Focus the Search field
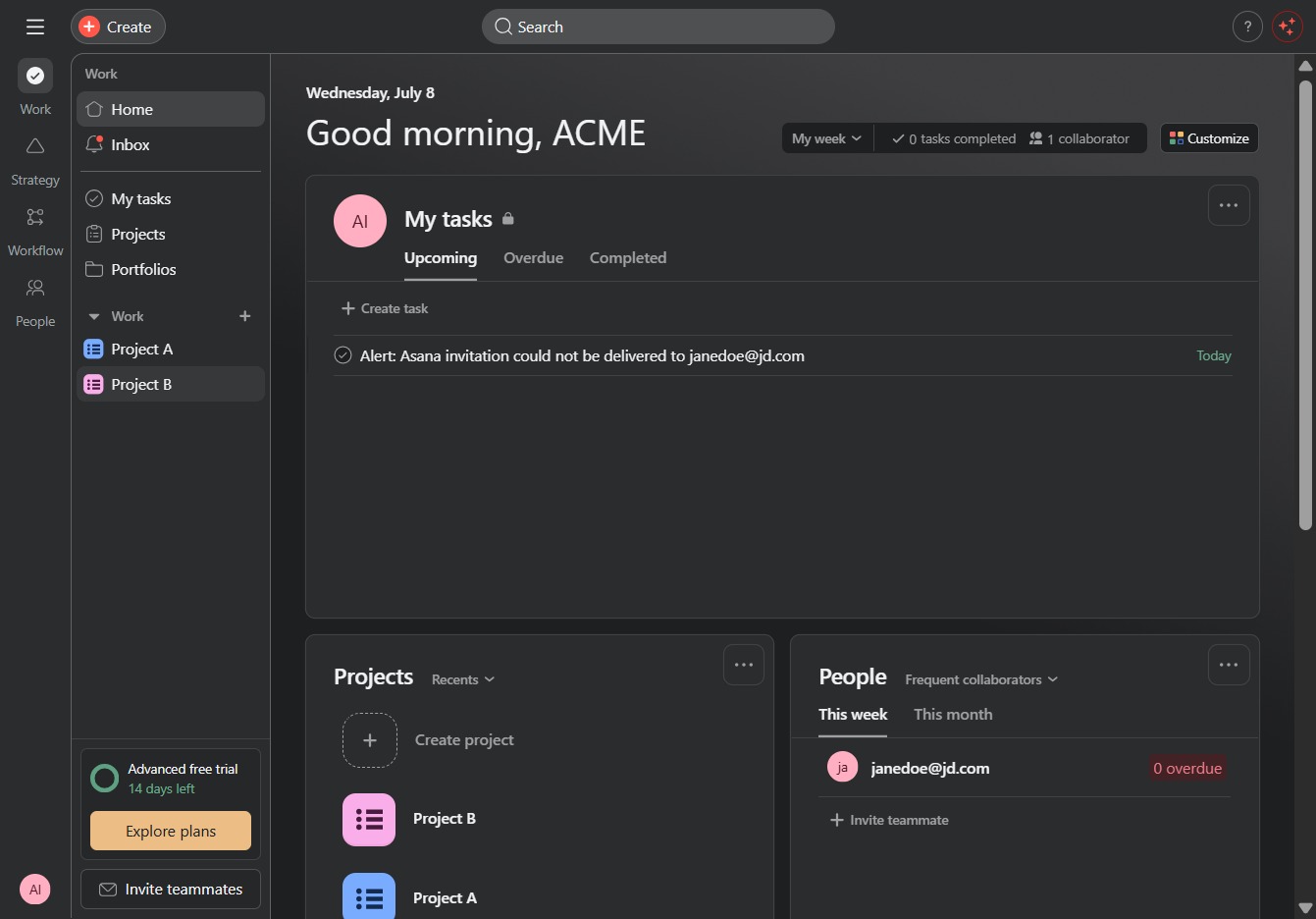The height and width of the screenshot is (919, 1316). 658,27
